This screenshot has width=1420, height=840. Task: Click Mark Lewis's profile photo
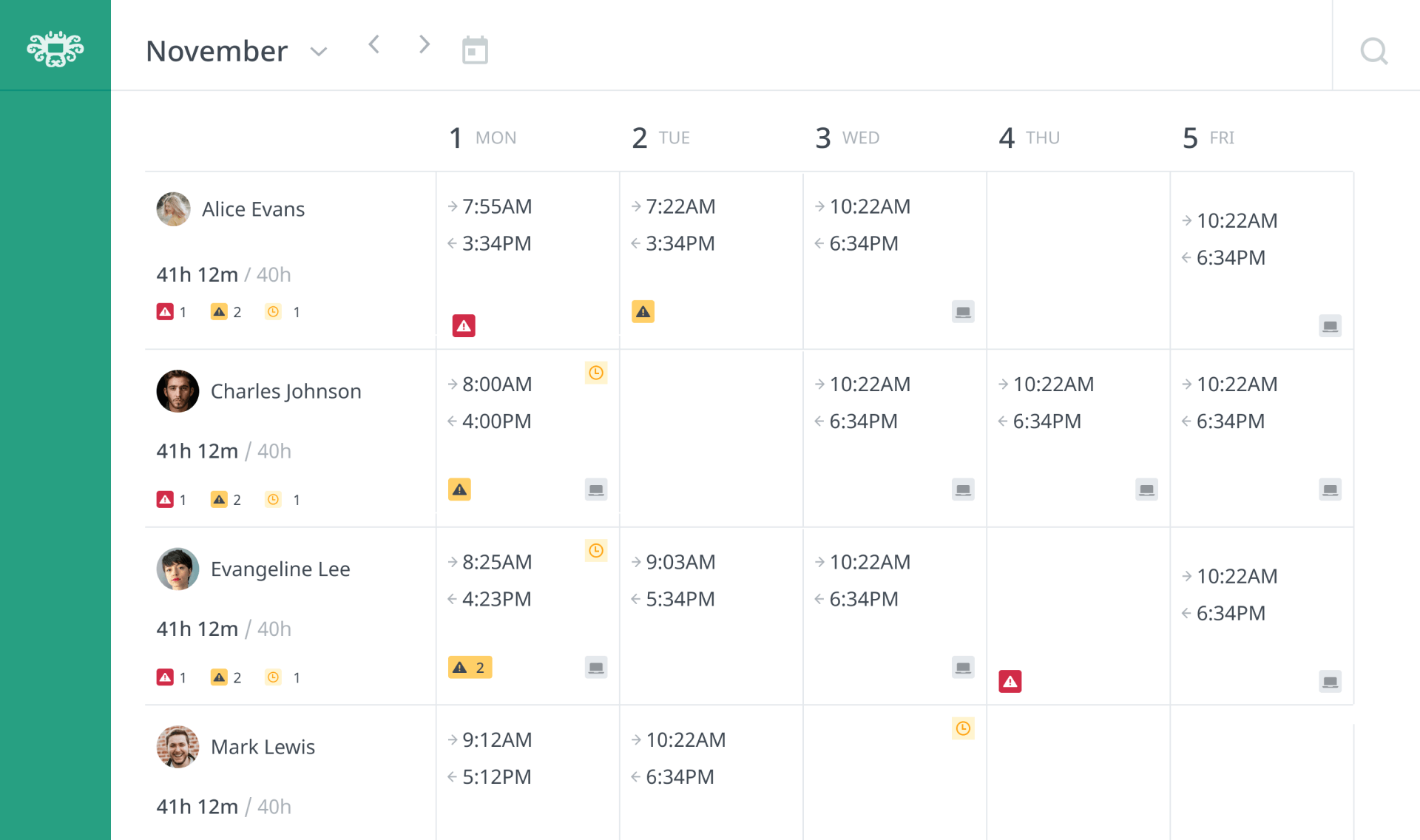[x=177, y=747]
